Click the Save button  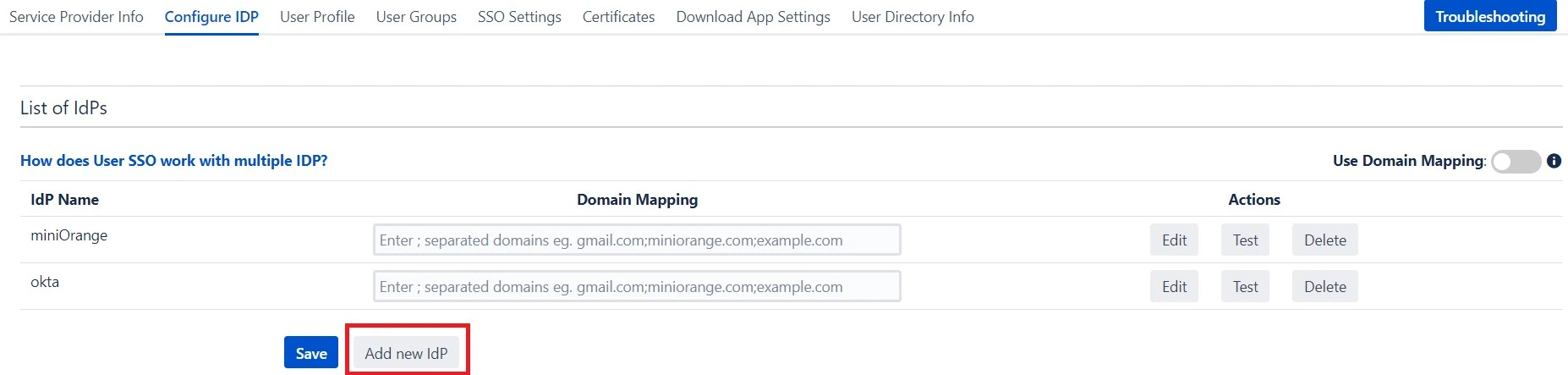pyautogui.click(x=311, y=353)
